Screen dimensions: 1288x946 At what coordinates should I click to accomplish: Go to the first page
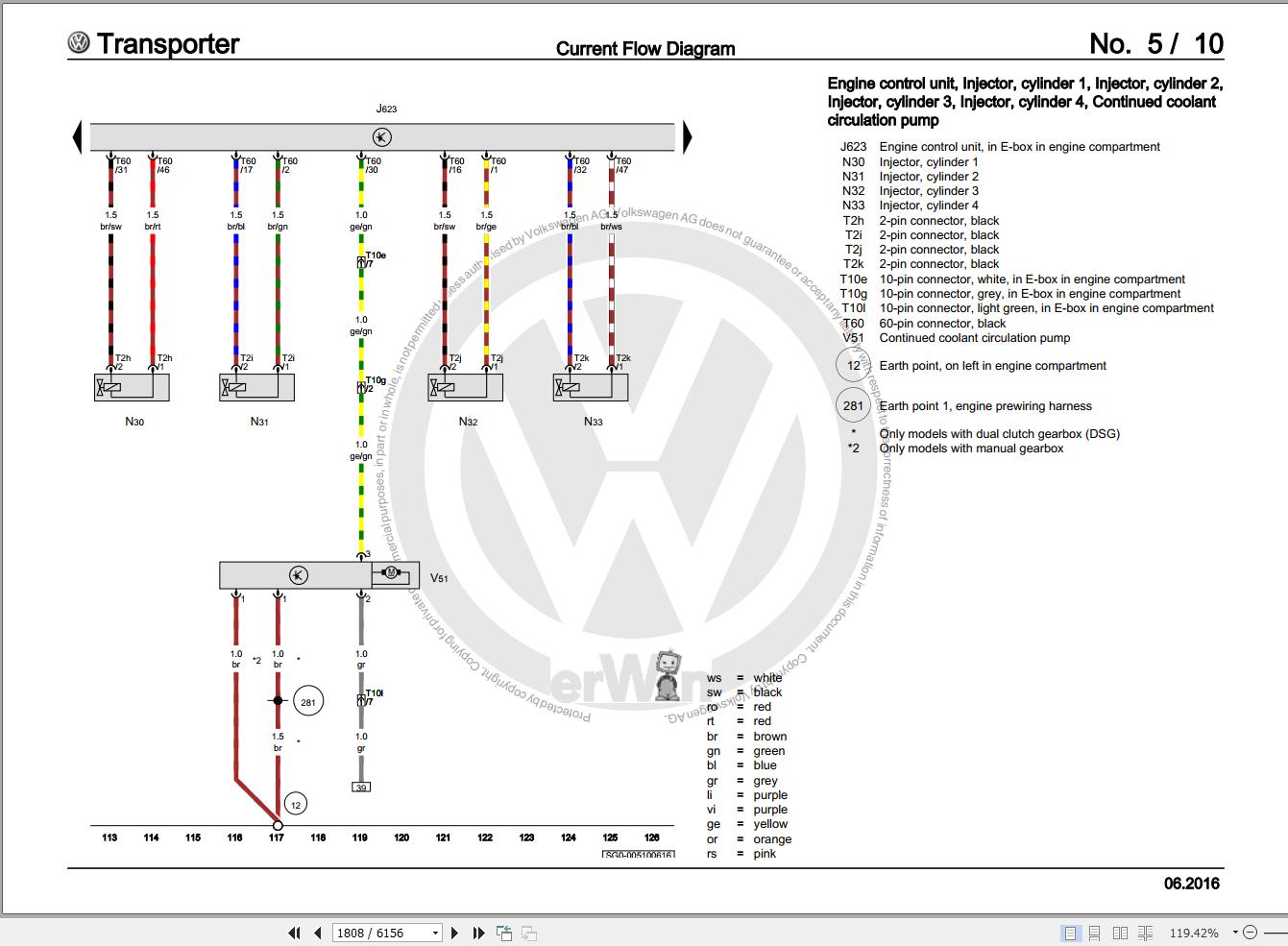point(294,933)
